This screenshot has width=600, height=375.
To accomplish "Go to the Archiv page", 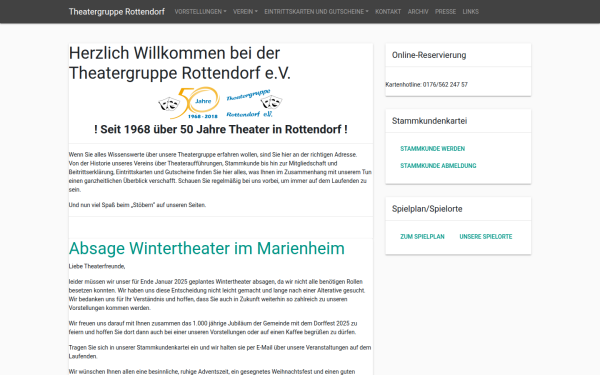I will [x=418, y=11].
